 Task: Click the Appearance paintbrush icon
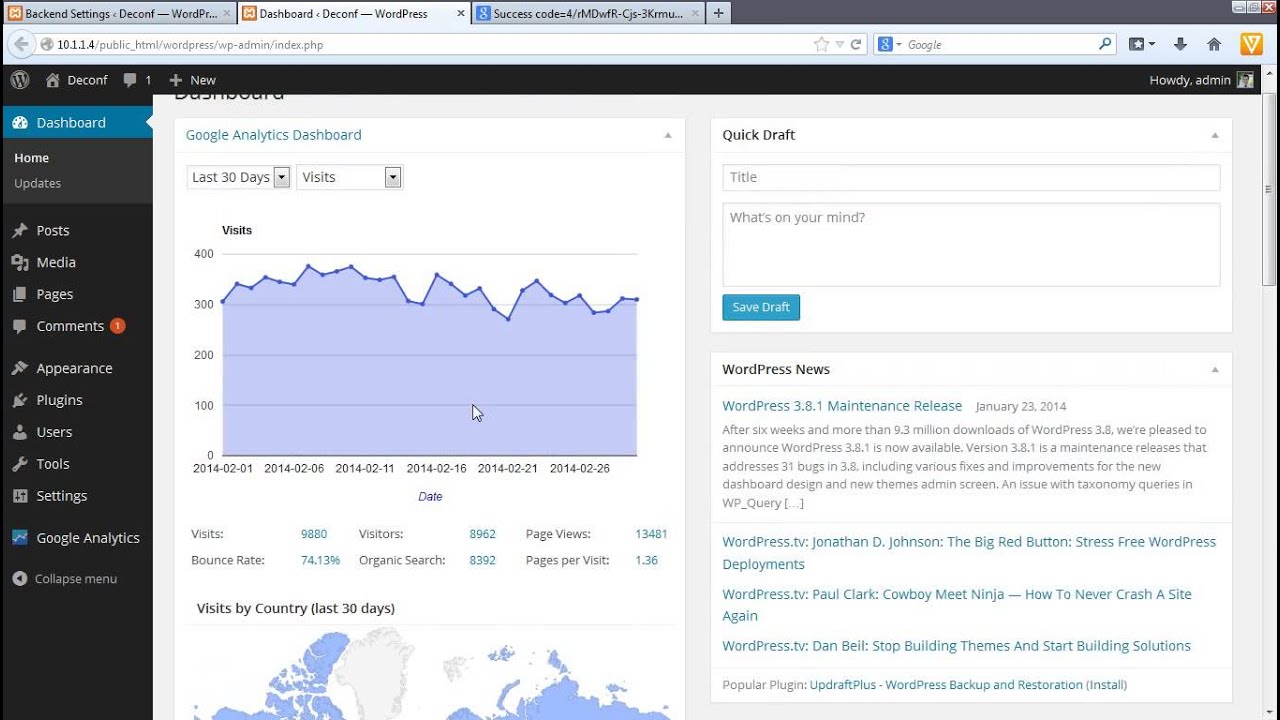click(20, 368)
